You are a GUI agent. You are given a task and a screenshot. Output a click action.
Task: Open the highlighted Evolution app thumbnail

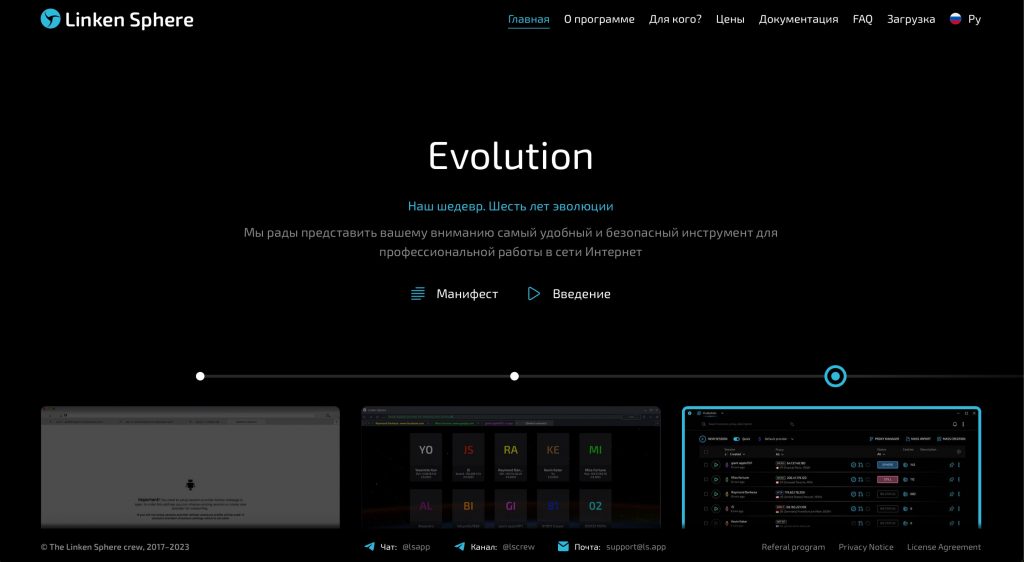[x=831, y=467]
